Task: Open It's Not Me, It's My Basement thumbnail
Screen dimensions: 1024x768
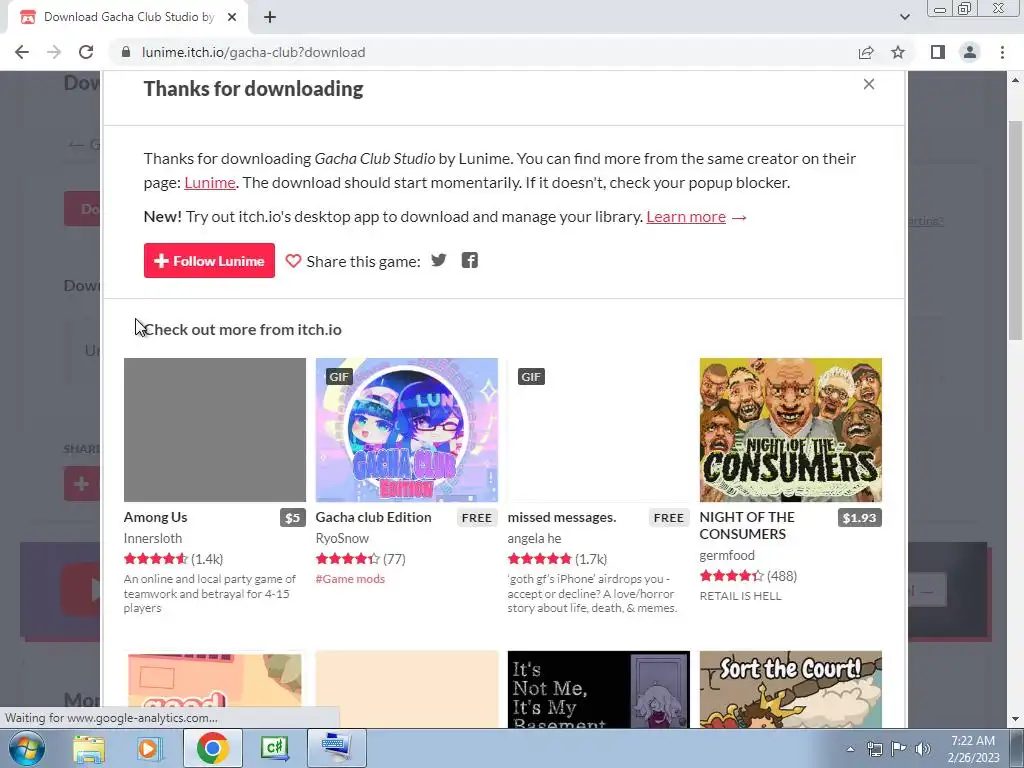Action: (x=598, y=689)
